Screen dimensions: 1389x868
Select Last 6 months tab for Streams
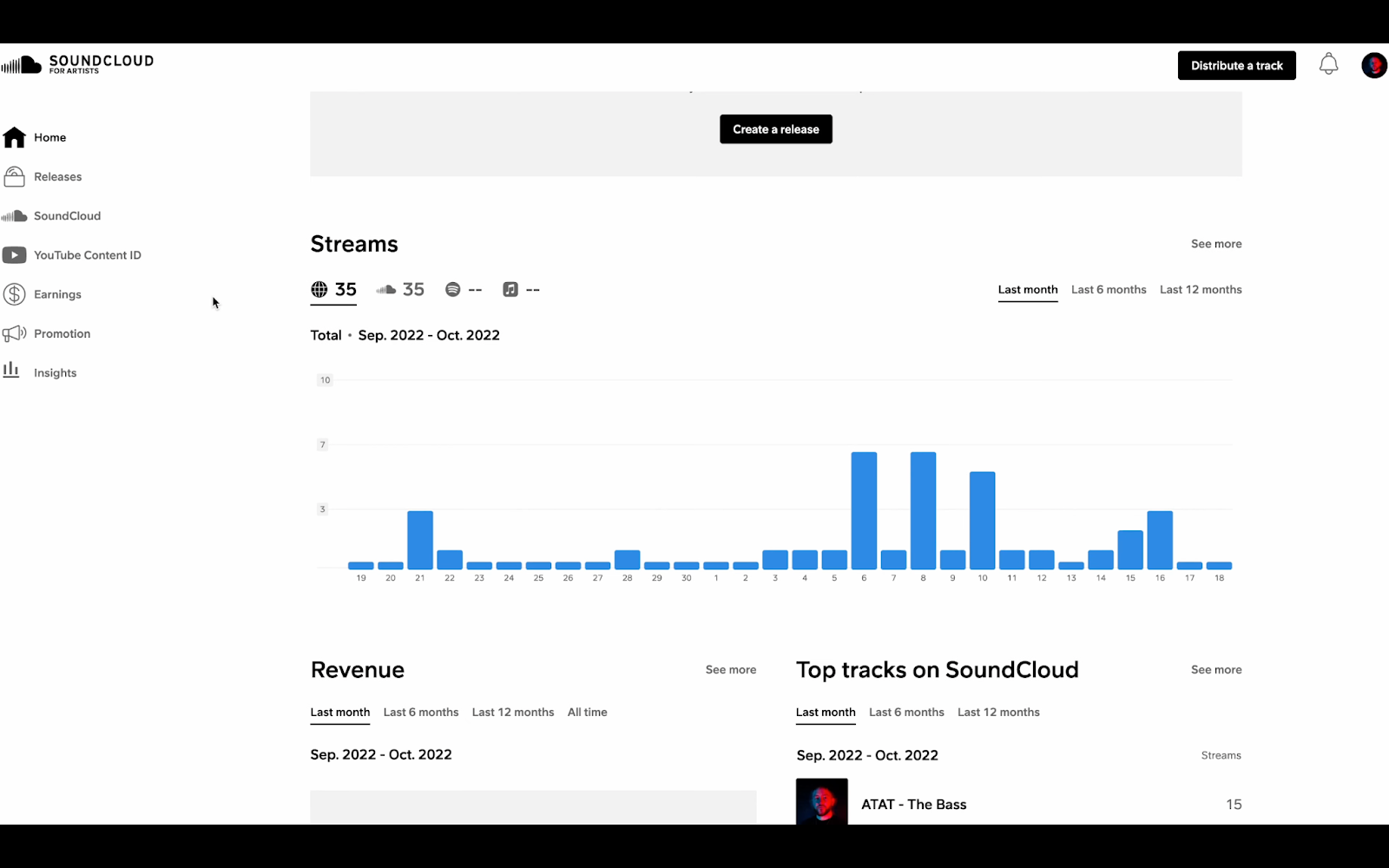coord(1109,290)
